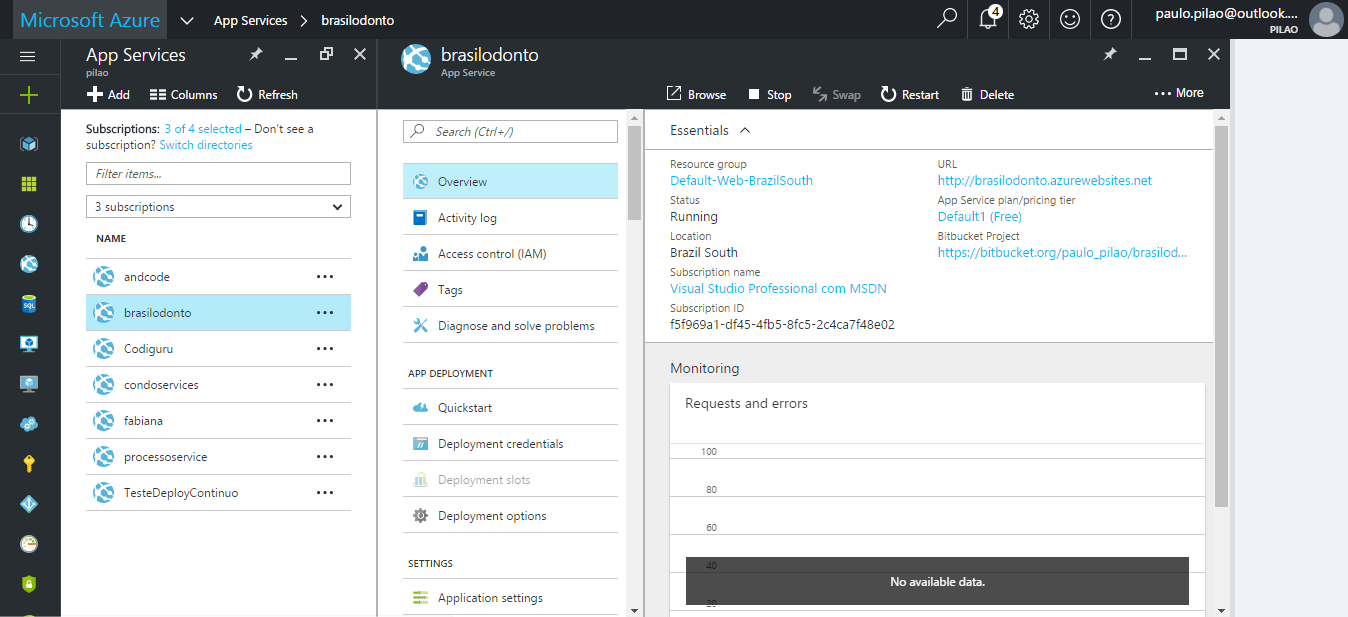Image resolution: width=1348 pixels, height=617 pixels.
Task: Click the NAME column header
Action: pos(111,239)
